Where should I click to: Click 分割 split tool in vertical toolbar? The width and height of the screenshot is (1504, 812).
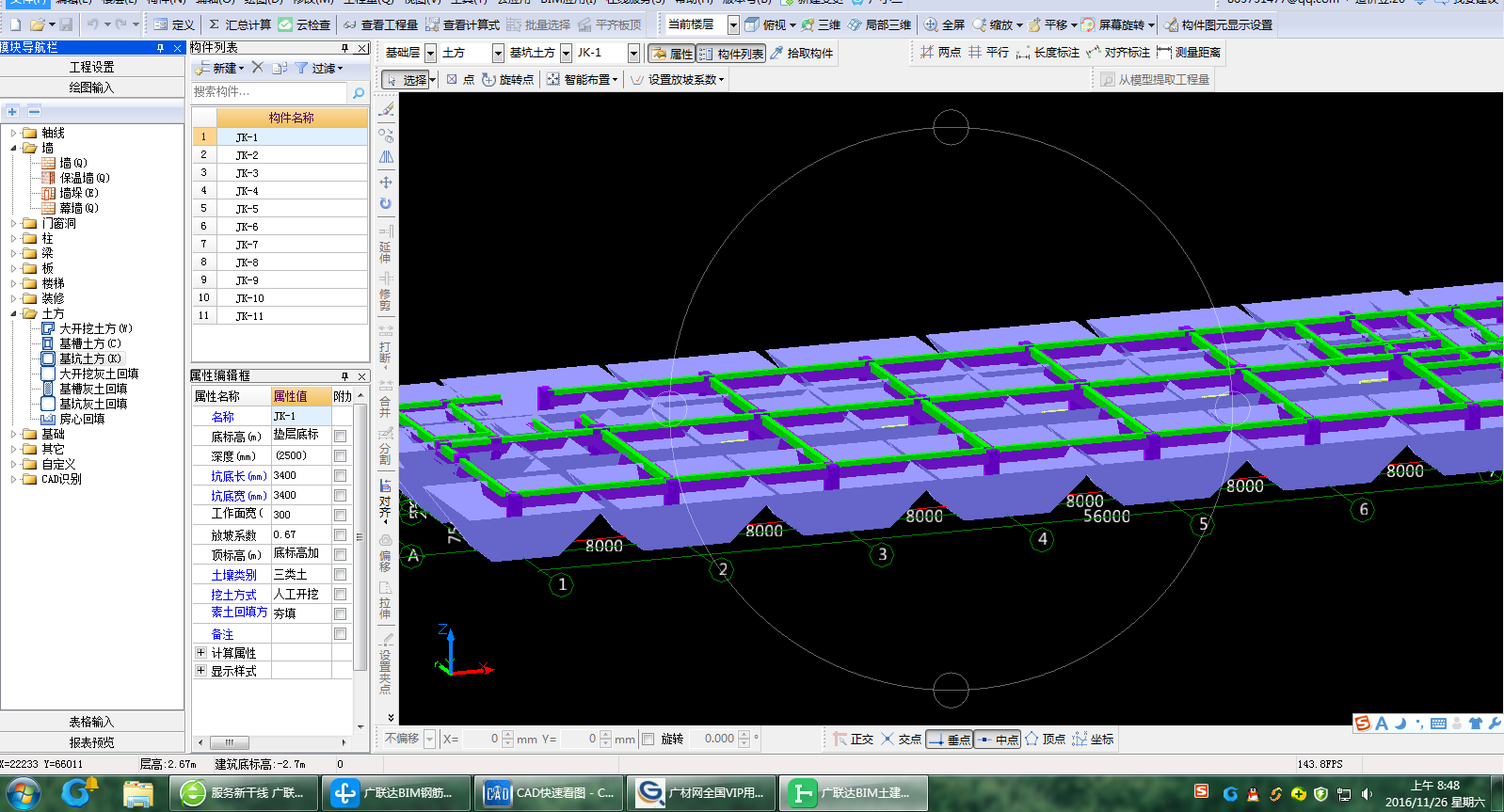coord(385,447)
